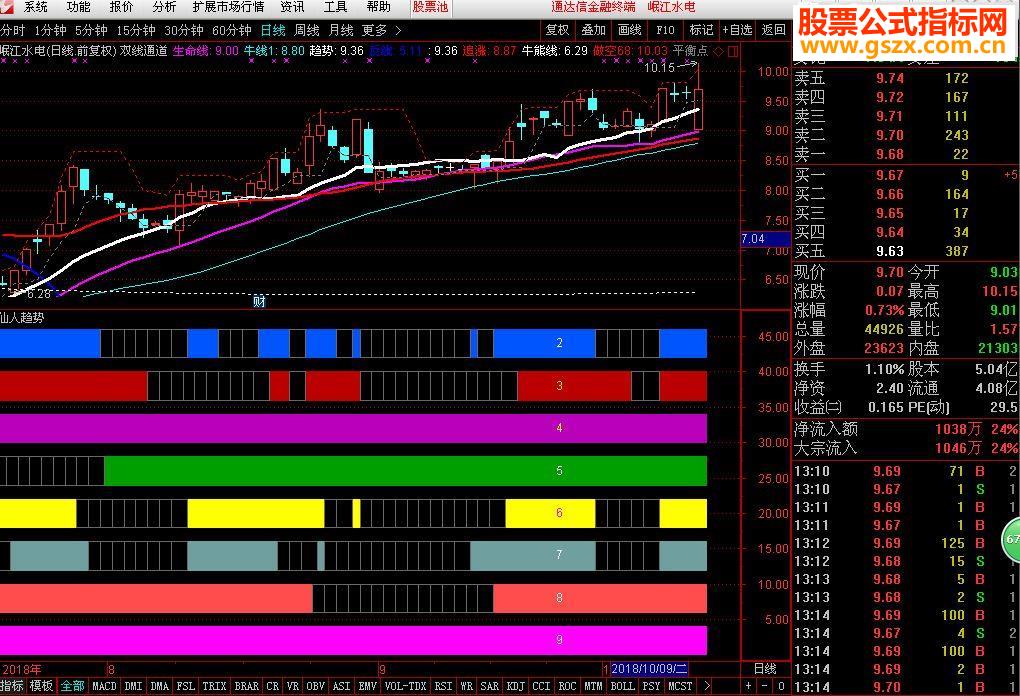1020x696 pixels.
Task: Click the green trend band labeled 5
Action: [x=405, y=470]
